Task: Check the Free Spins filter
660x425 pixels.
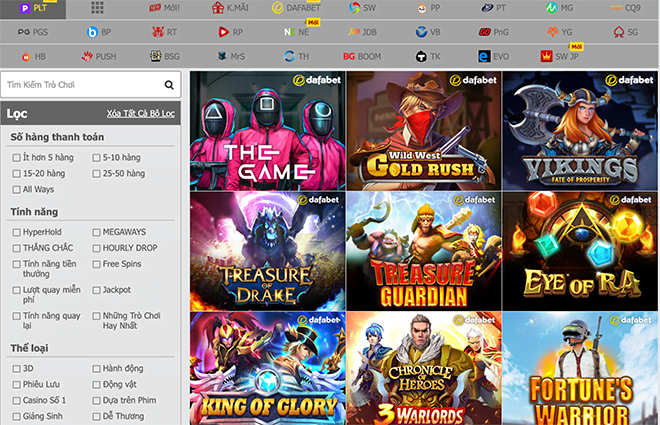Action: 97,264
